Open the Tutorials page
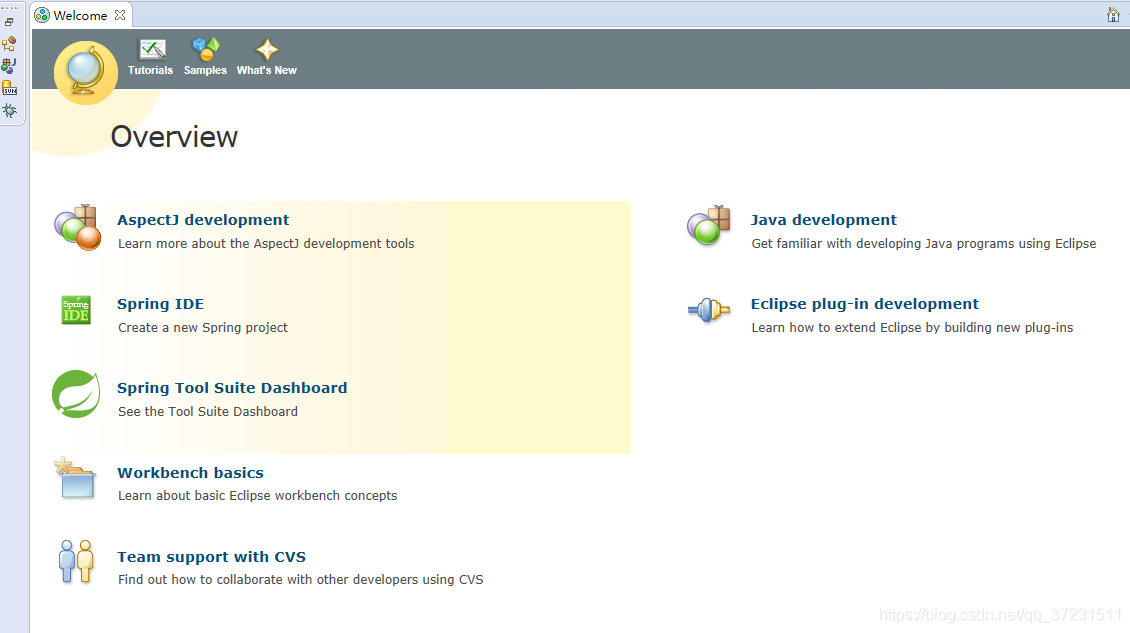 pos(151,58)
